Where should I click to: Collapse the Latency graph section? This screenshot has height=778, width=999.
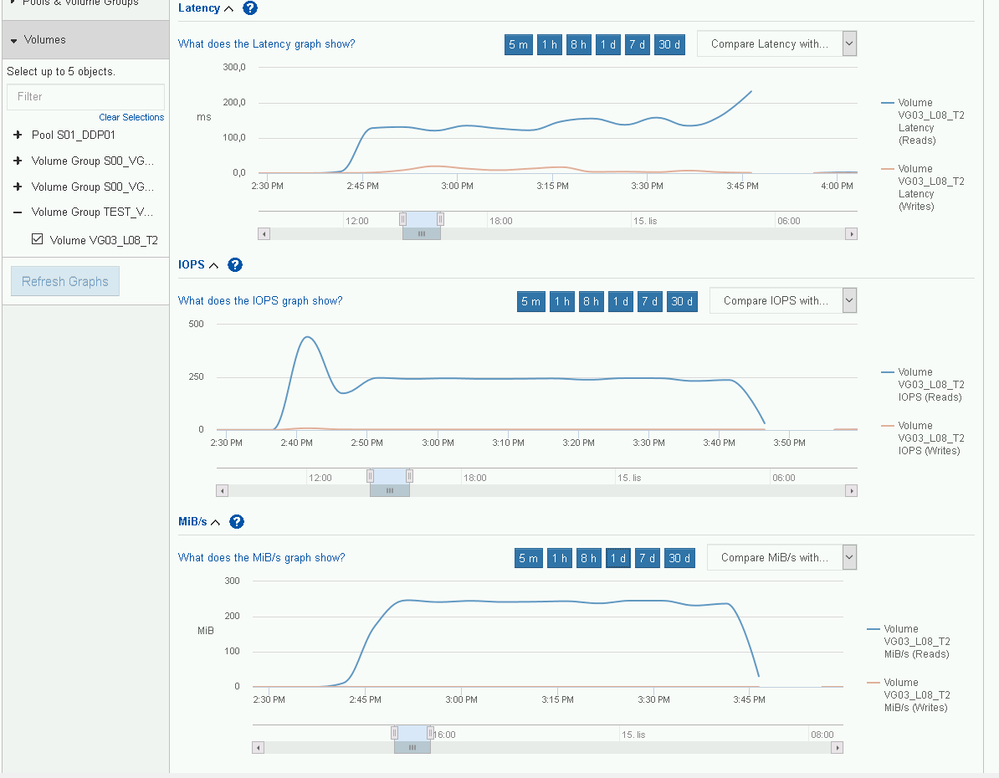point(228,8)
